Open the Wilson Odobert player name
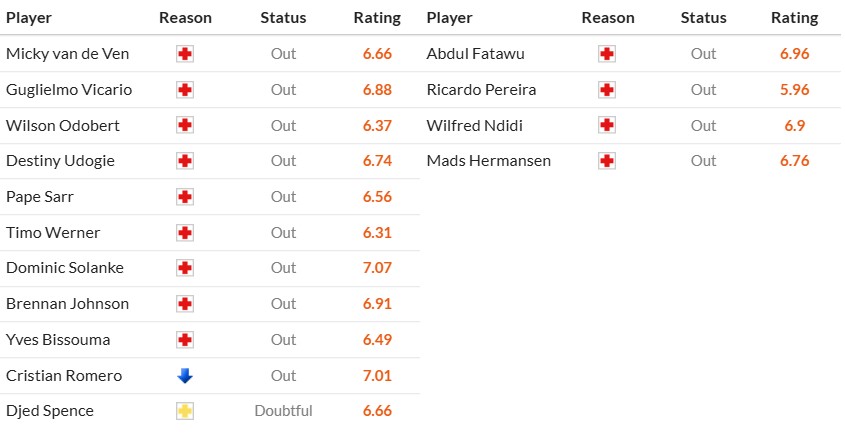845x435 pixels. [63, 126]
